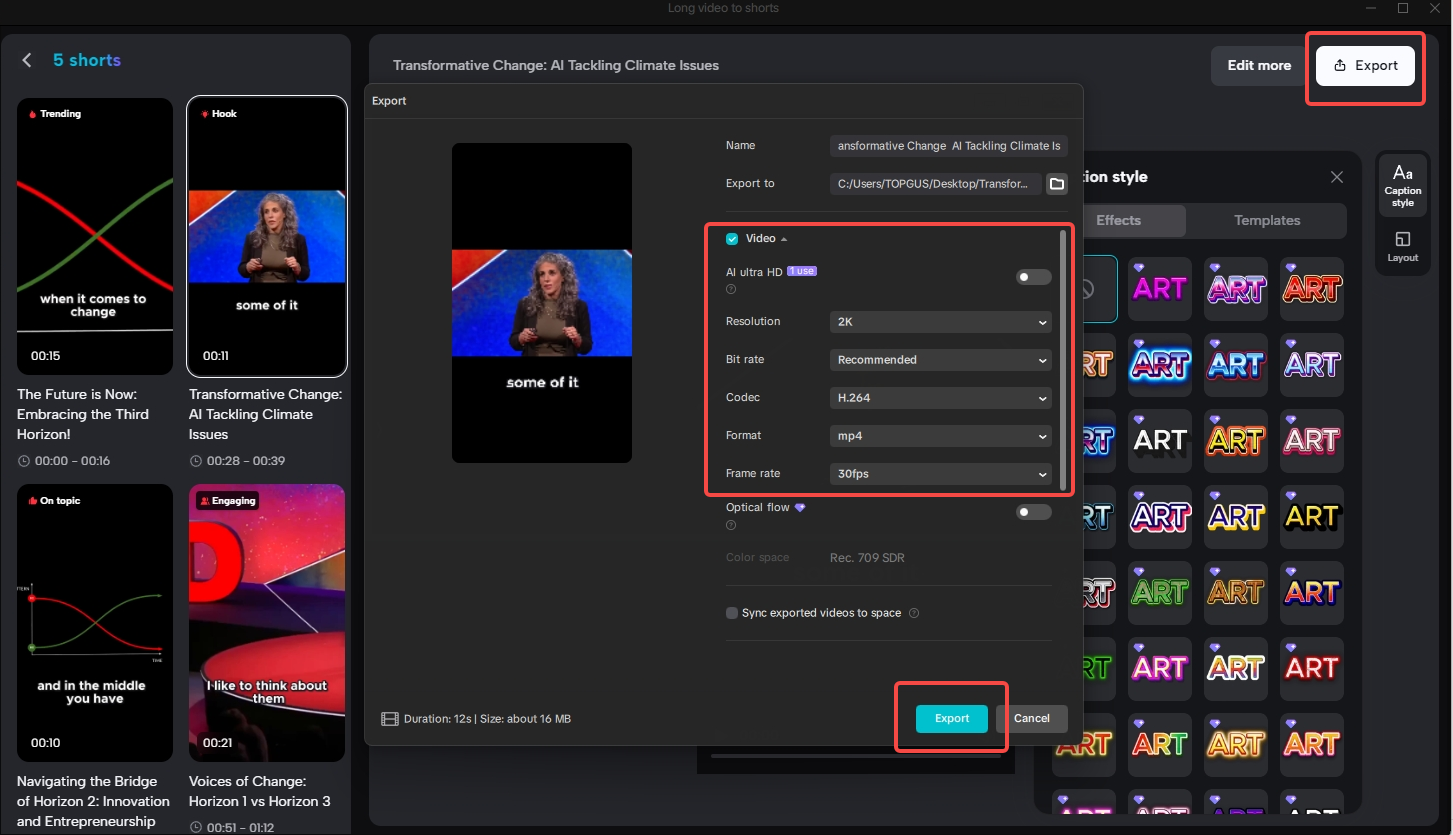Switch to the Templates tab
Viewport: 1453px width, 835px height.
tap(1266, 220)
